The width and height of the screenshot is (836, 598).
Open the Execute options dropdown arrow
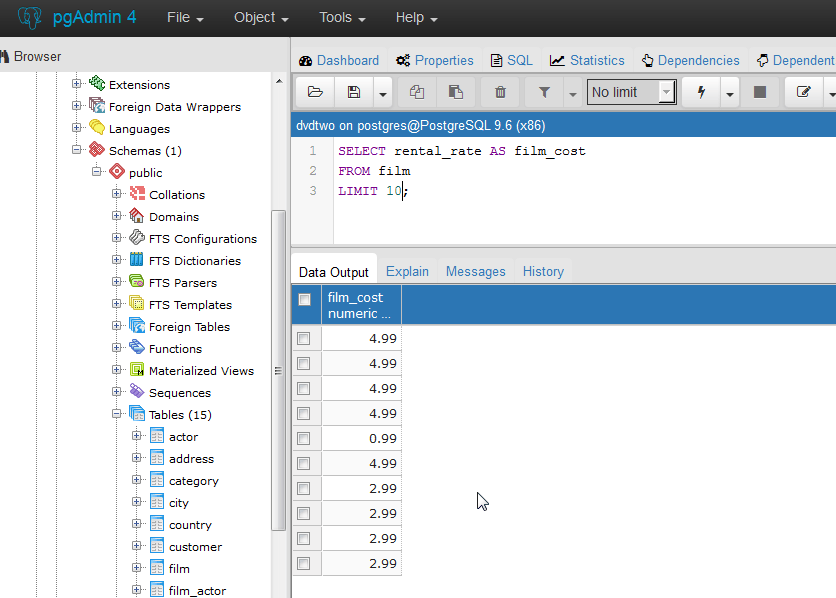(729, 92)
